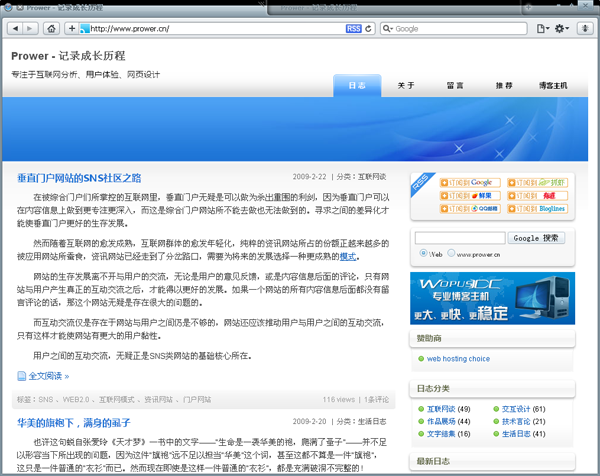Click the SNS tag link
Screen dimensions: 600x476
46,399
